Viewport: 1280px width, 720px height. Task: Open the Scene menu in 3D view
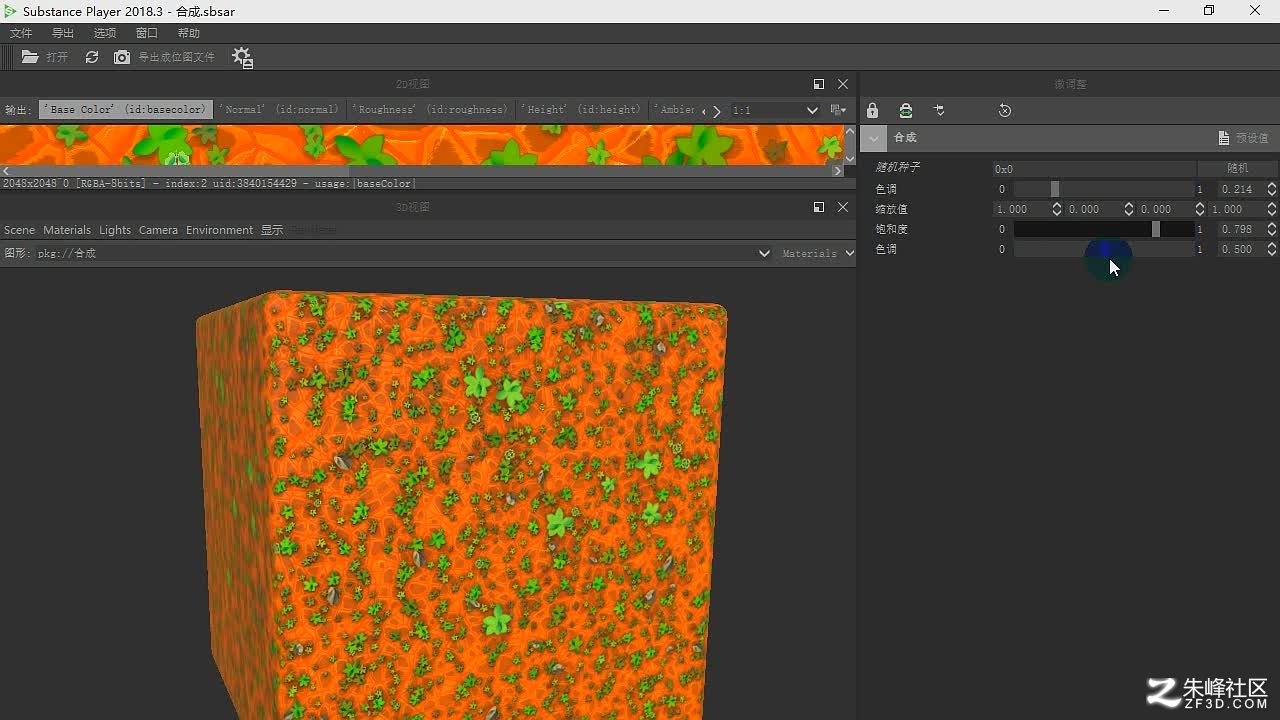point(19,230)
